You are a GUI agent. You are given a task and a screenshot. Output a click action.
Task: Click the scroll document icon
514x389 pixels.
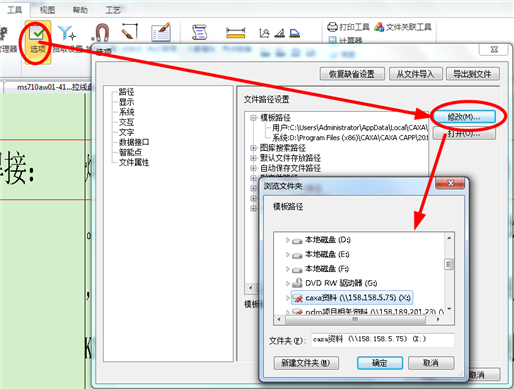point(200,32)
